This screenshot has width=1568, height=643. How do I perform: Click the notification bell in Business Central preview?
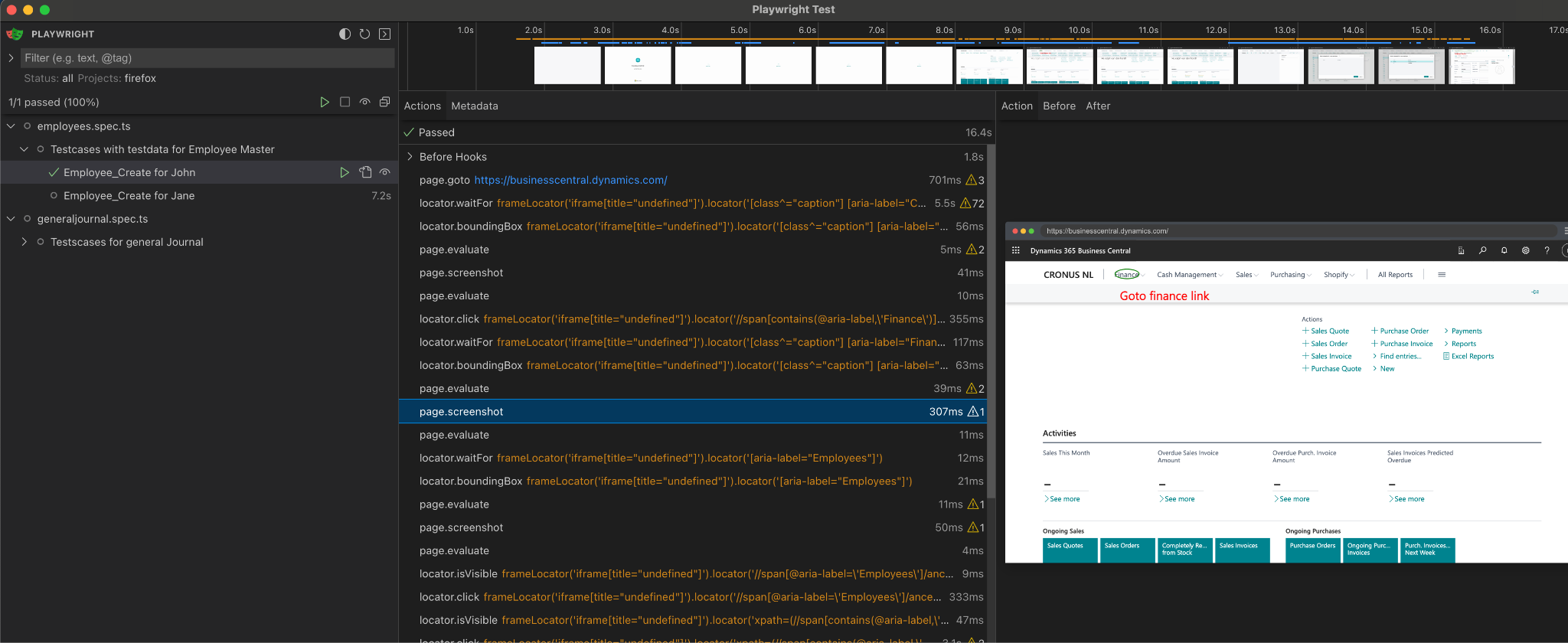click(x=1504, y=250)
